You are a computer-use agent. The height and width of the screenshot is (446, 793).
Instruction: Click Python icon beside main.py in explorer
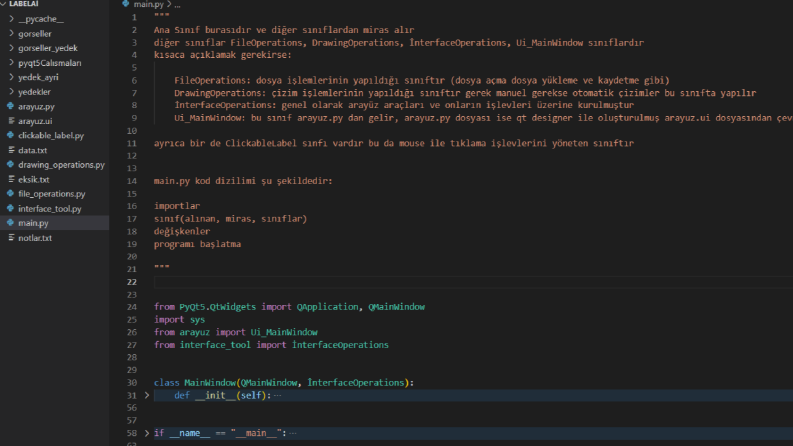[x=11, y=222]
